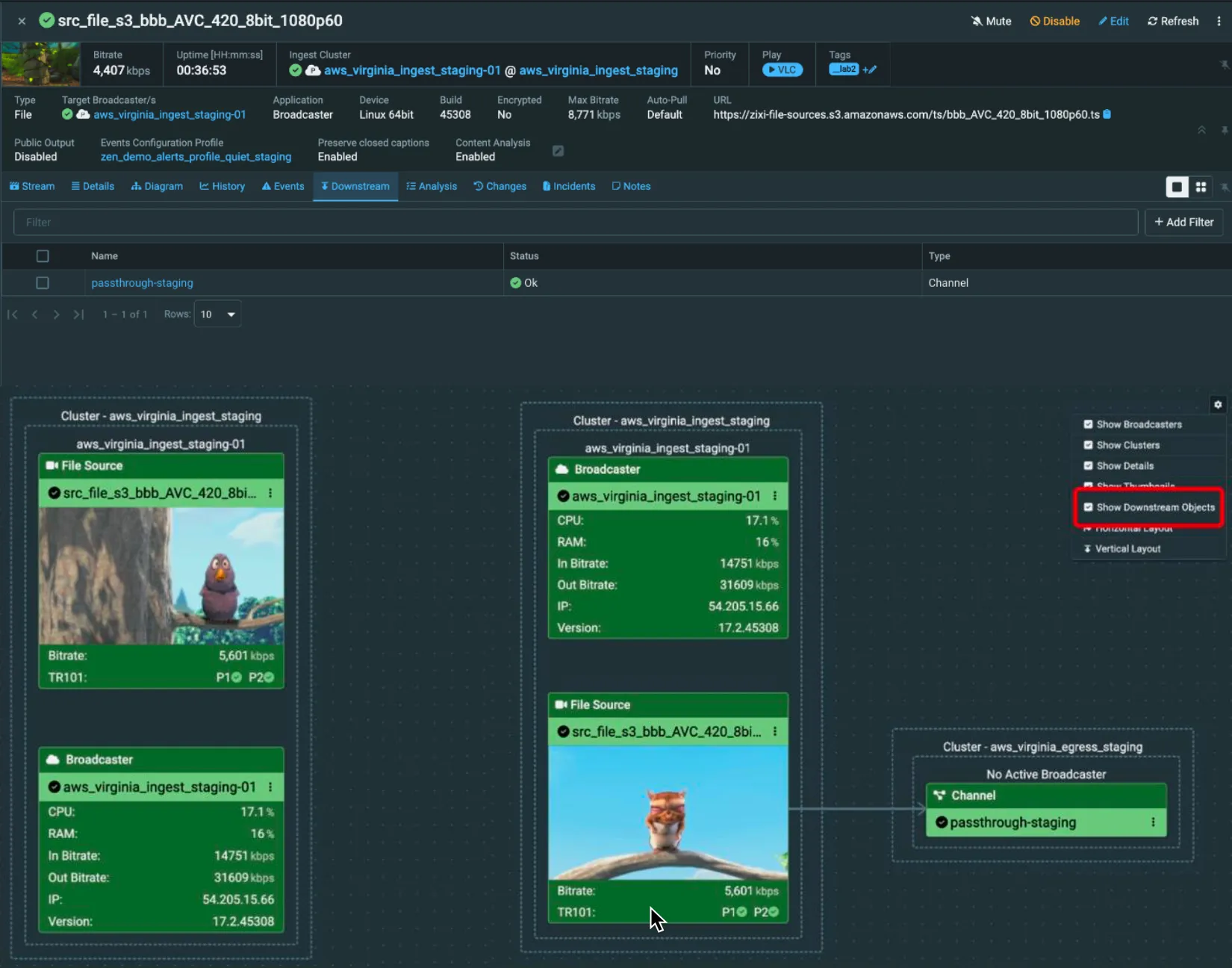Screen dimensions: 1232x968
Task: Mute the source
Action: (991, 21)
